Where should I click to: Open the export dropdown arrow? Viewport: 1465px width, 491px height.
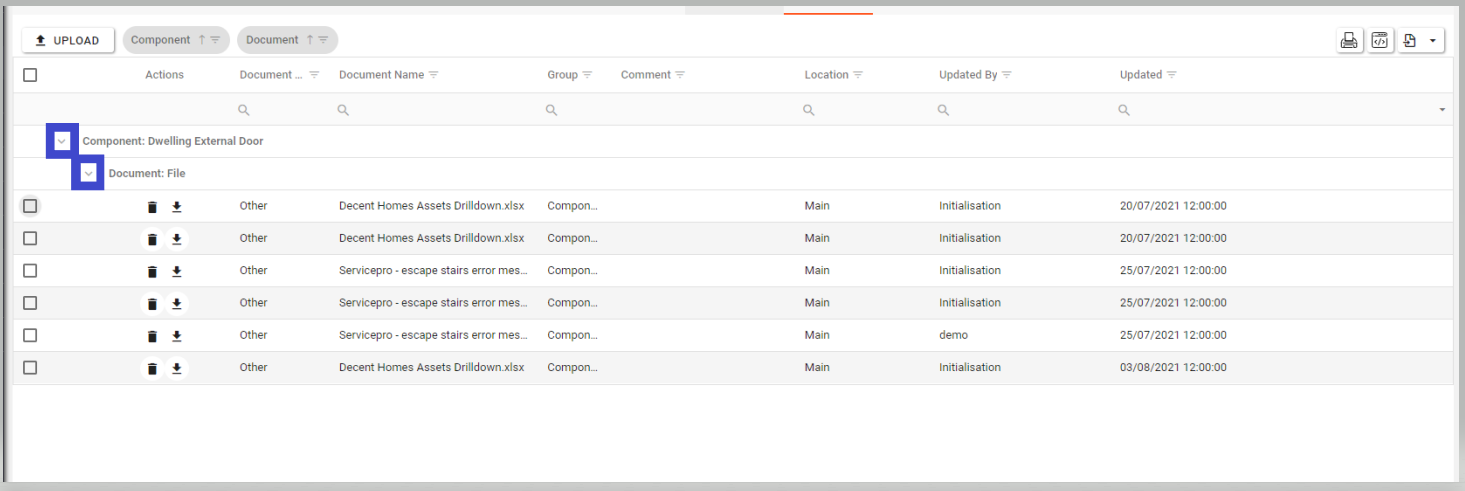pos(1433,41)
